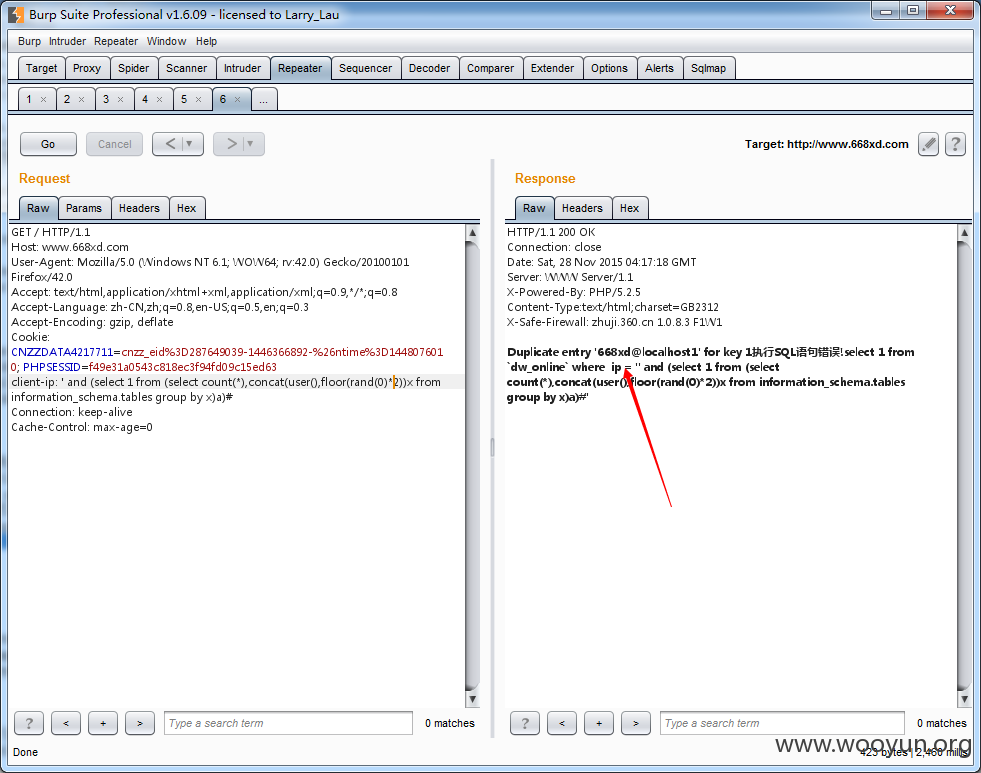Image resolution: width=981 pixels, height=773 pixels.
Task: Switch to the Sequencer tab
Action: 365,68
